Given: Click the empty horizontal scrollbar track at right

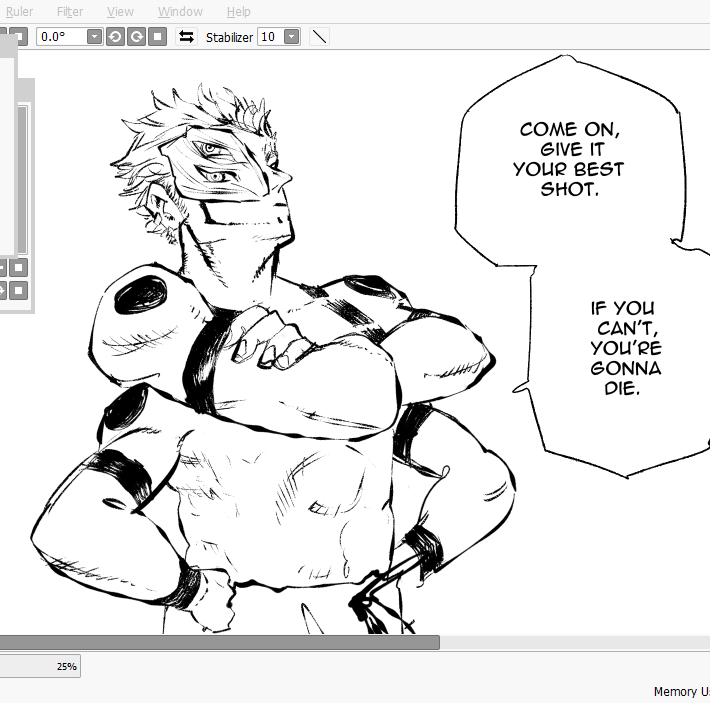Looking at the screenshot, I should click(x=575, y=642).
